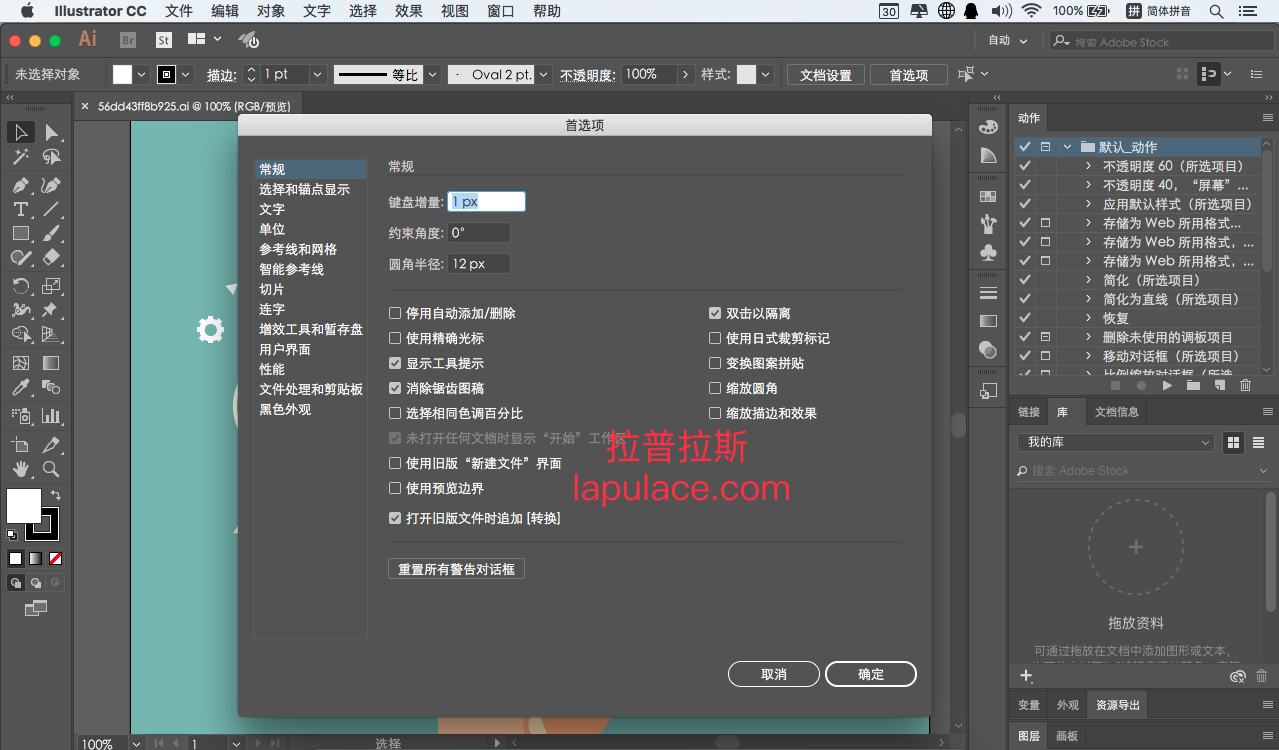Select the Pen tool in toolbar
1279x750 pixels.
point(21,185)
